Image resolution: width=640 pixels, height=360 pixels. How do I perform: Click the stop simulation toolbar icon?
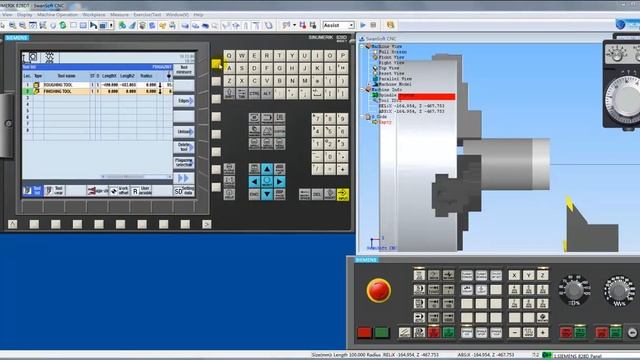[x=373, y=25]
